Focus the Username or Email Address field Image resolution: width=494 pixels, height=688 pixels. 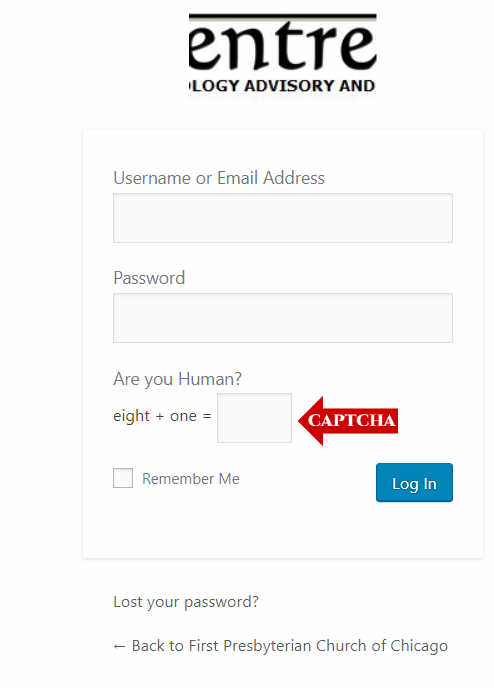(x=283, y=218)
